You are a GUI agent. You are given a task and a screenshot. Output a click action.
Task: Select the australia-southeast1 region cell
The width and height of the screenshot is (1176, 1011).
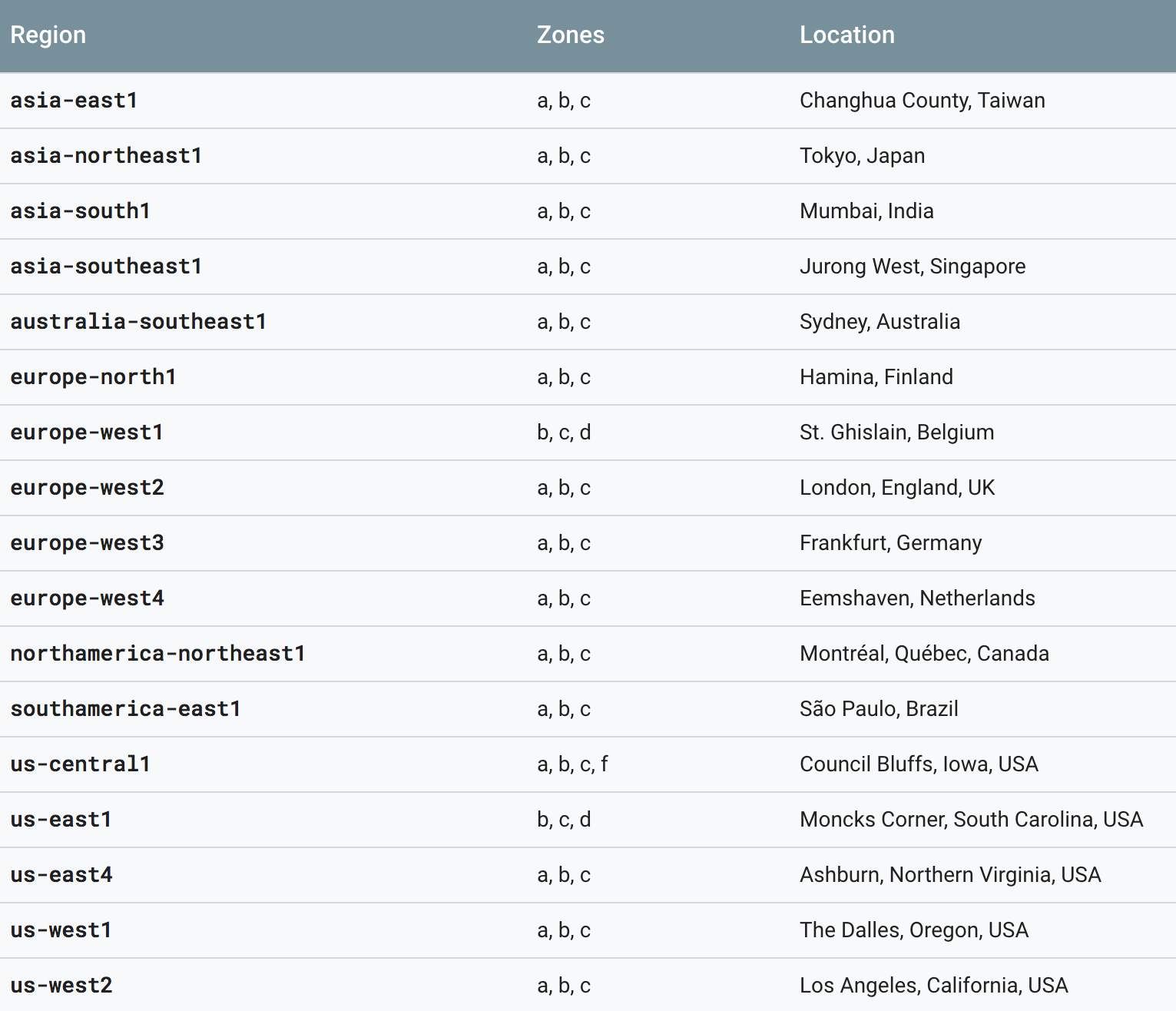138,322
